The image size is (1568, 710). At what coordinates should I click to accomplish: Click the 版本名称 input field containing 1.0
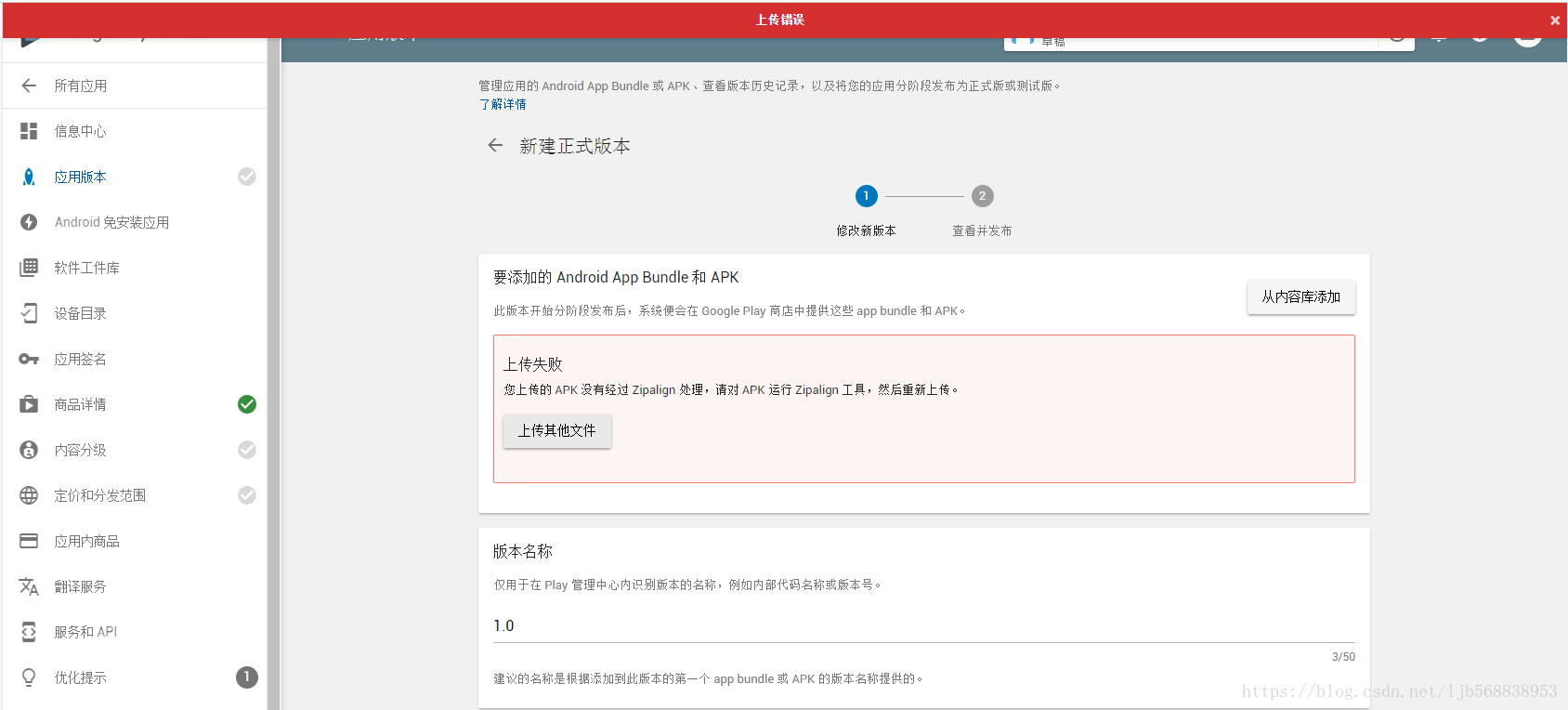point(924,625)
